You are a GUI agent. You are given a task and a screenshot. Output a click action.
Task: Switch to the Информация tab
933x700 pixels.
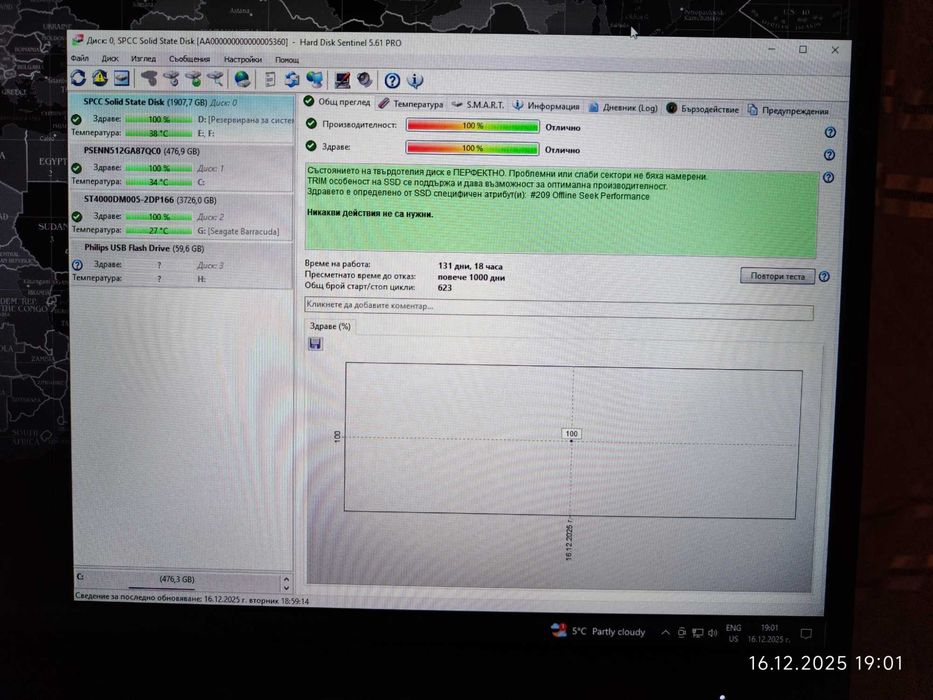[546, 106]
